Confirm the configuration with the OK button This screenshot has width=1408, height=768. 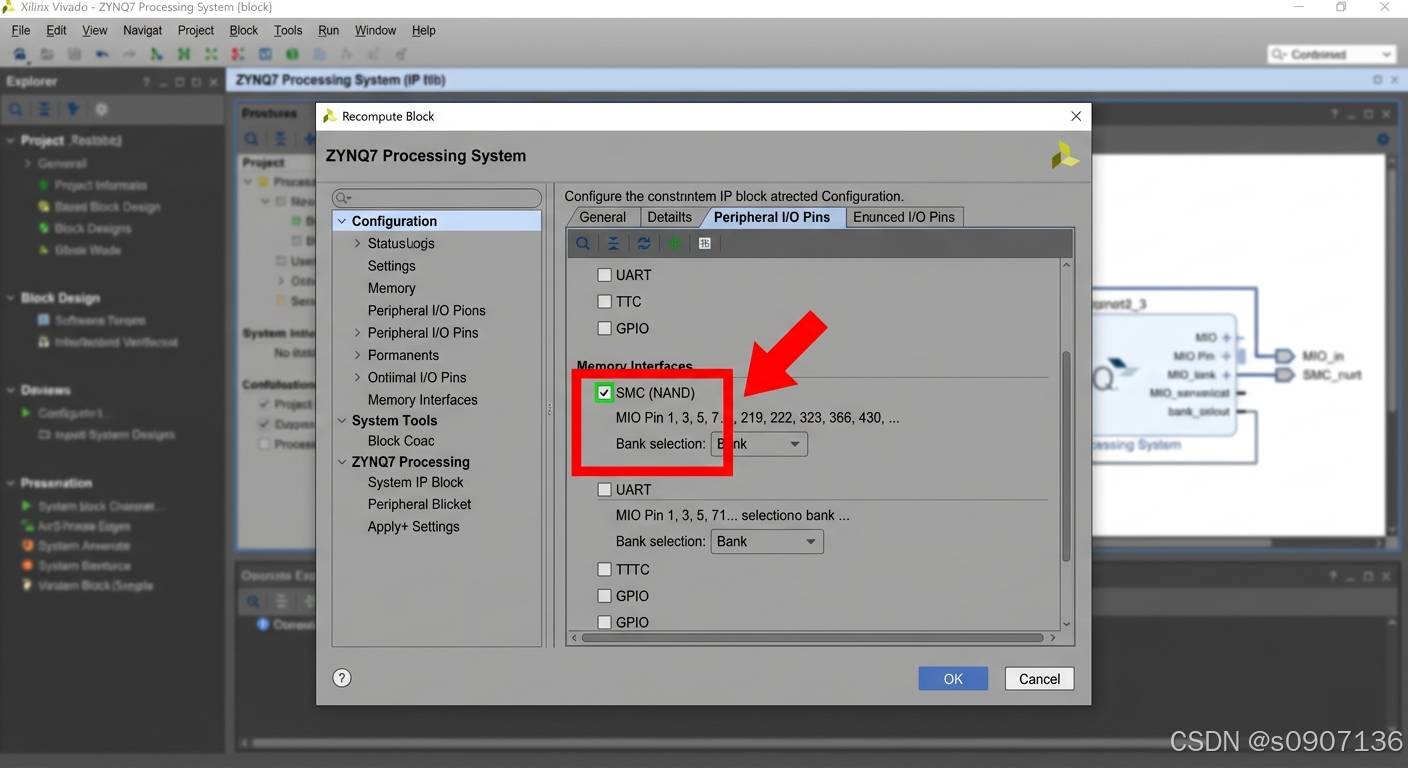953,679
